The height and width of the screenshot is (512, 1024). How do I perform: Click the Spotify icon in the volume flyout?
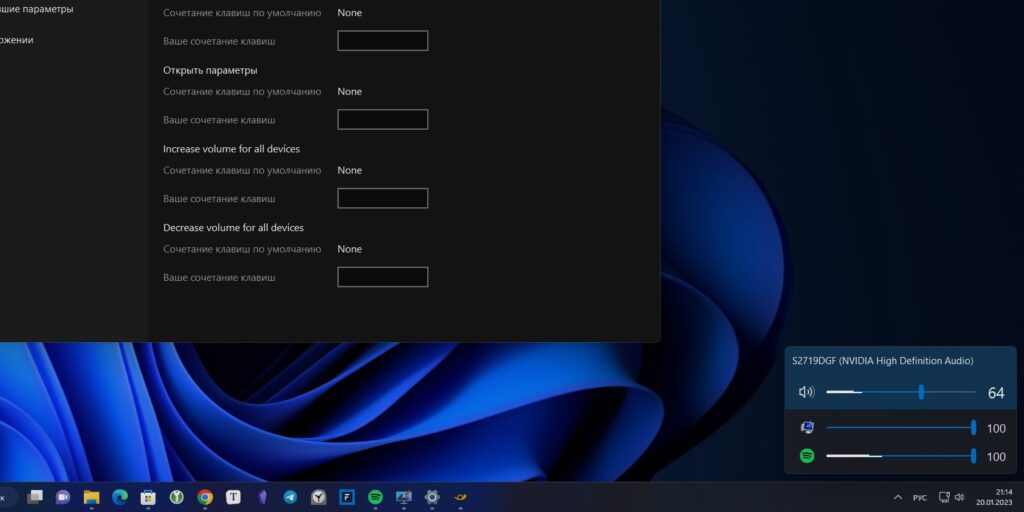tap(807, 456)
